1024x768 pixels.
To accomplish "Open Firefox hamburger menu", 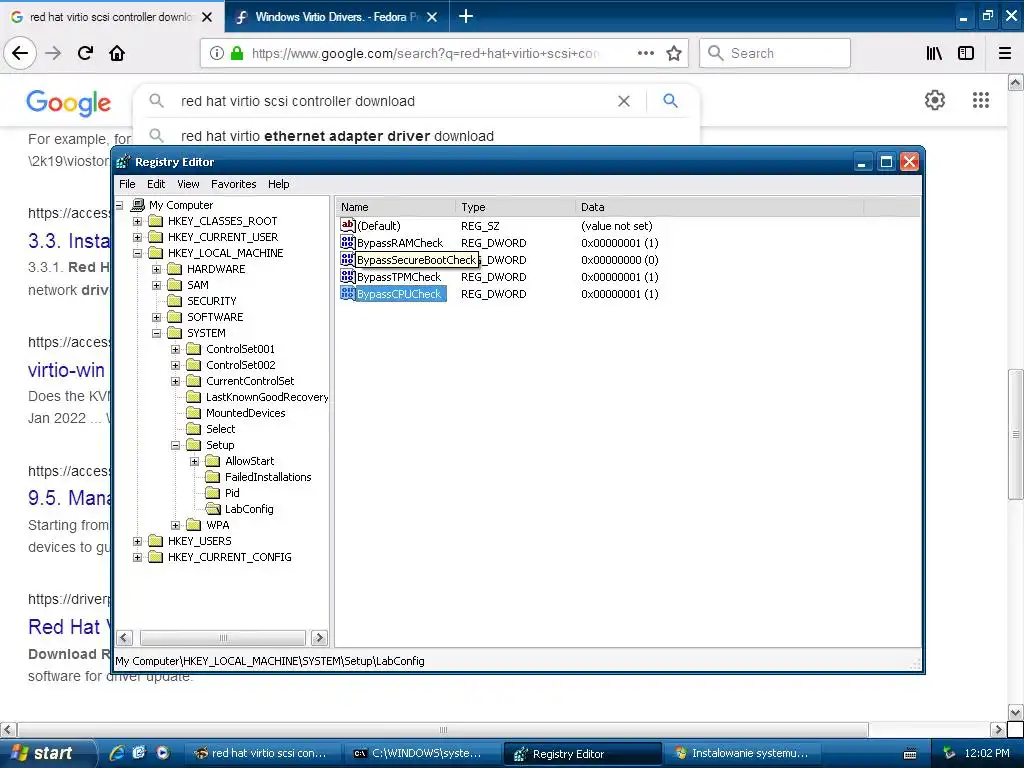I will click(x=1005, y=53).
